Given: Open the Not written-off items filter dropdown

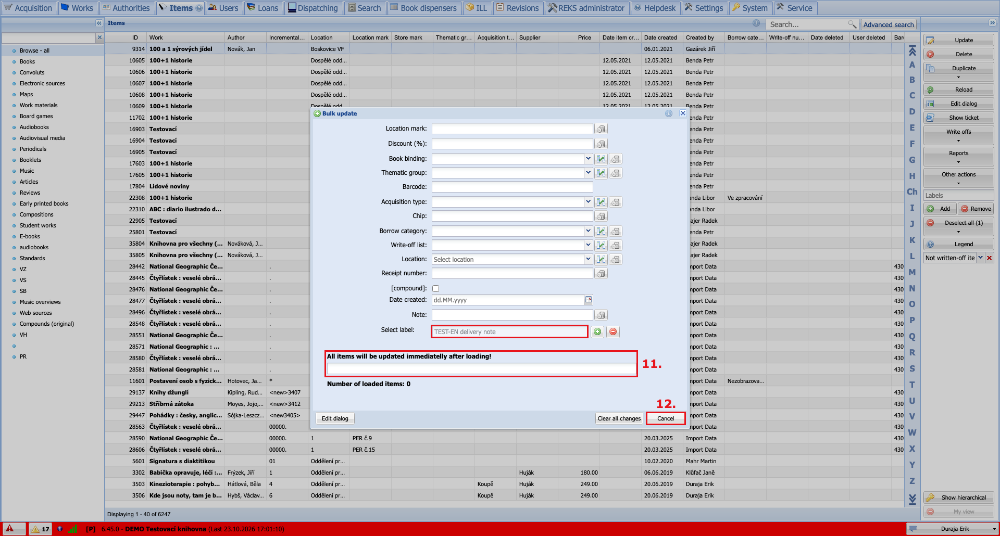Looking at the screenshot, I should [x=980, y=258].
